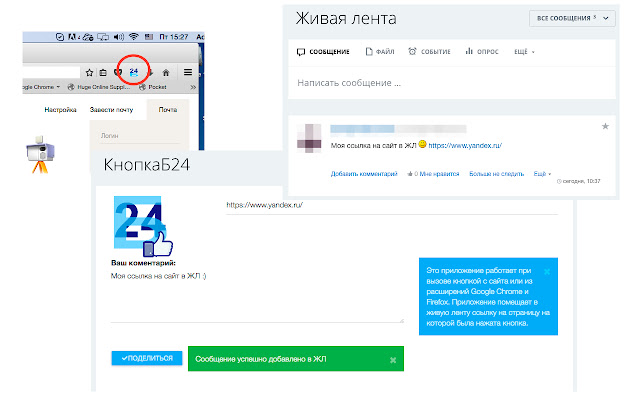Open the bookmarks list icon next to the star
Image resolution: width=640 pixels, height=400 pixels.
103,73
